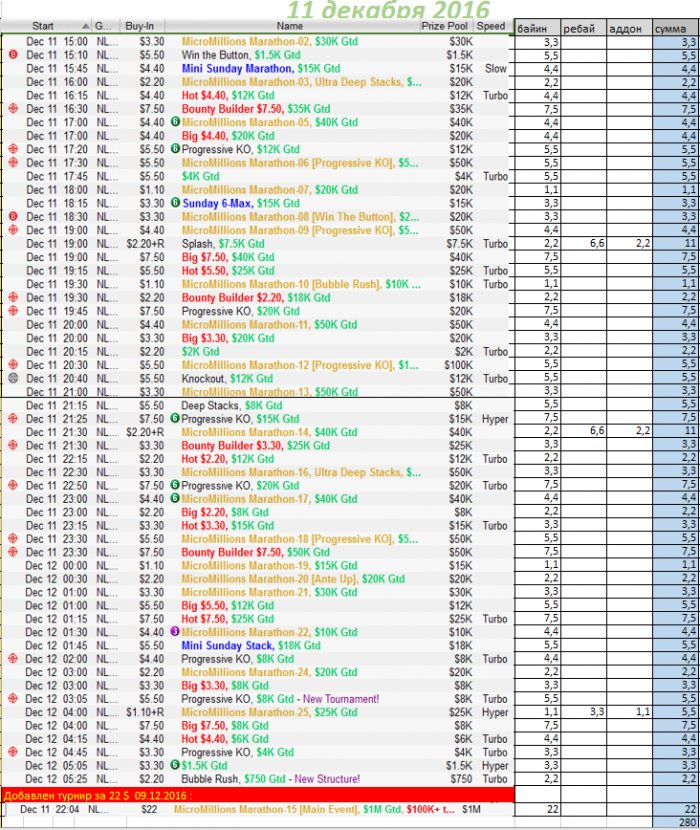Screen dimensions: 700x830
Task: Toggle the sort arrow on the Start column
Action: point(85,26)
